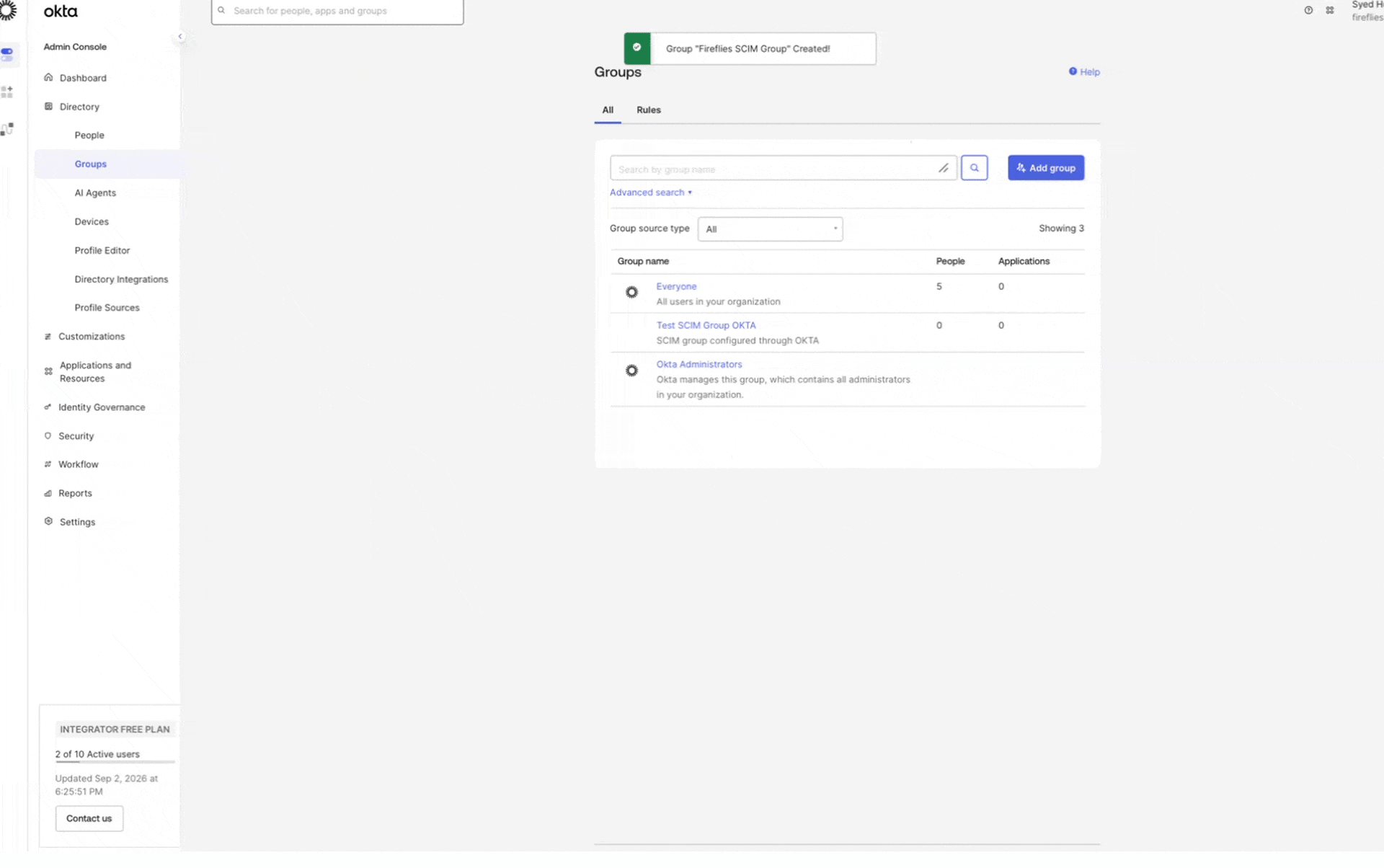Click the Applications column header
Viewport: 1384px width, 868px height.
(x=1024, y=262)
